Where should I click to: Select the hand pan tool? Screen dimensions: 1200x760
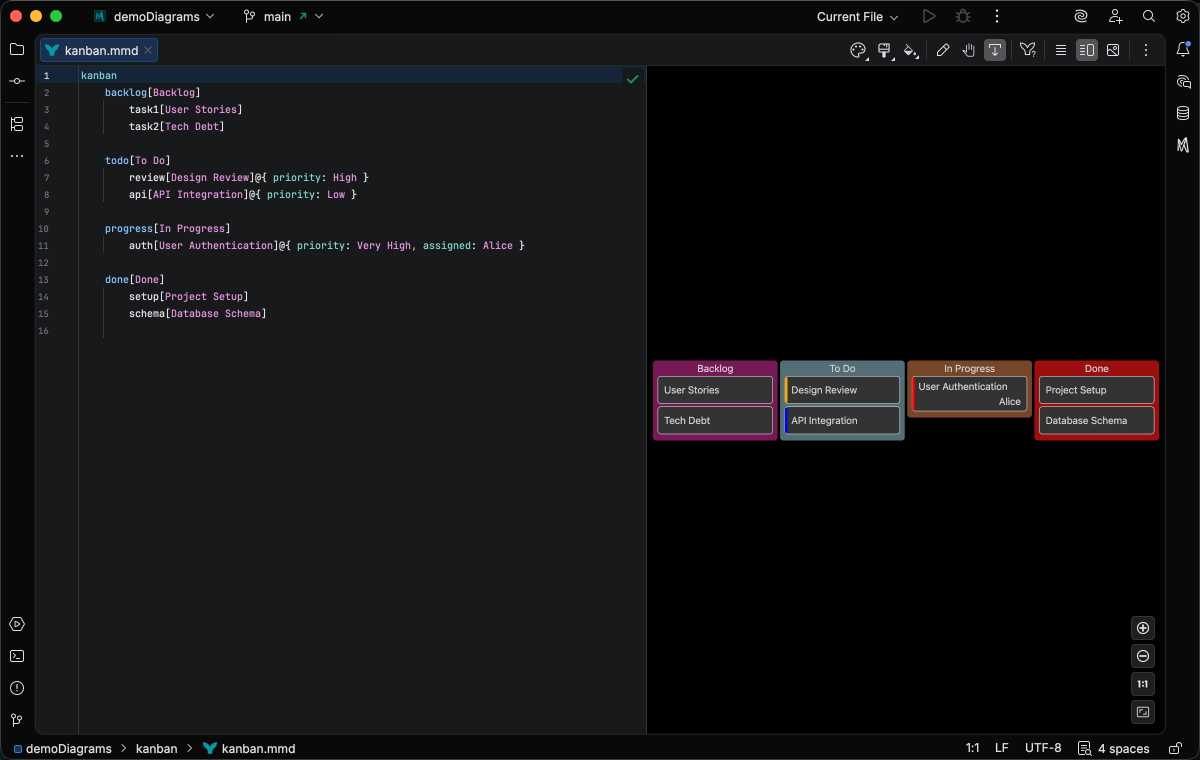tap(968, 50)
